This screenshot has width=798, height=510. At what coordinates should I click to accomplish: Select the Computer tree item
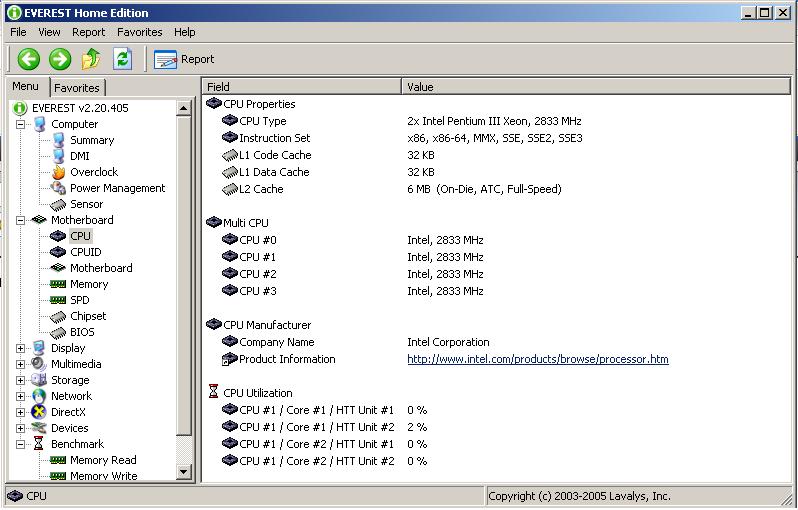(75, 124)
